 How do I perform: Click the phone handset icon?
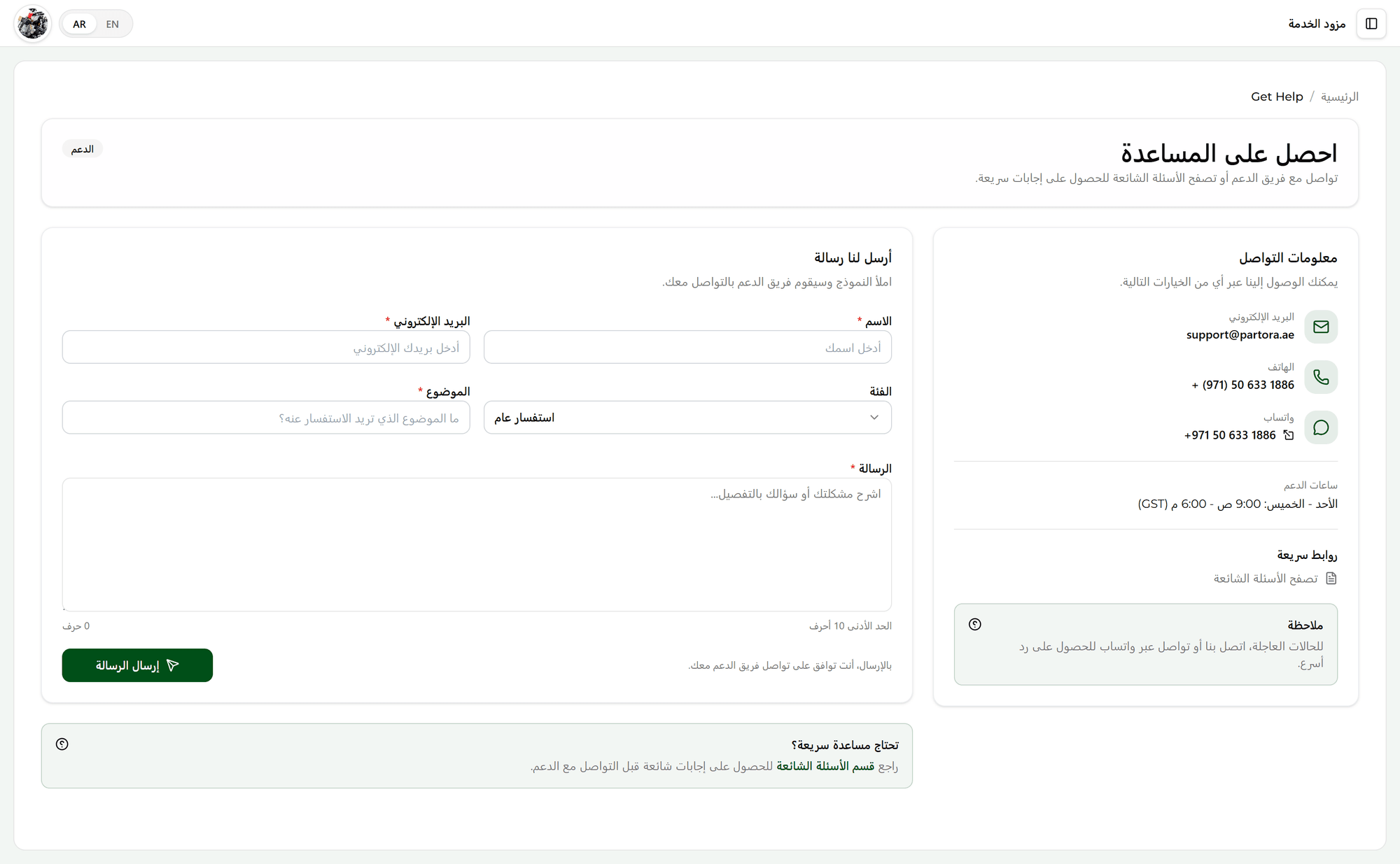[x=1321, y=377]
